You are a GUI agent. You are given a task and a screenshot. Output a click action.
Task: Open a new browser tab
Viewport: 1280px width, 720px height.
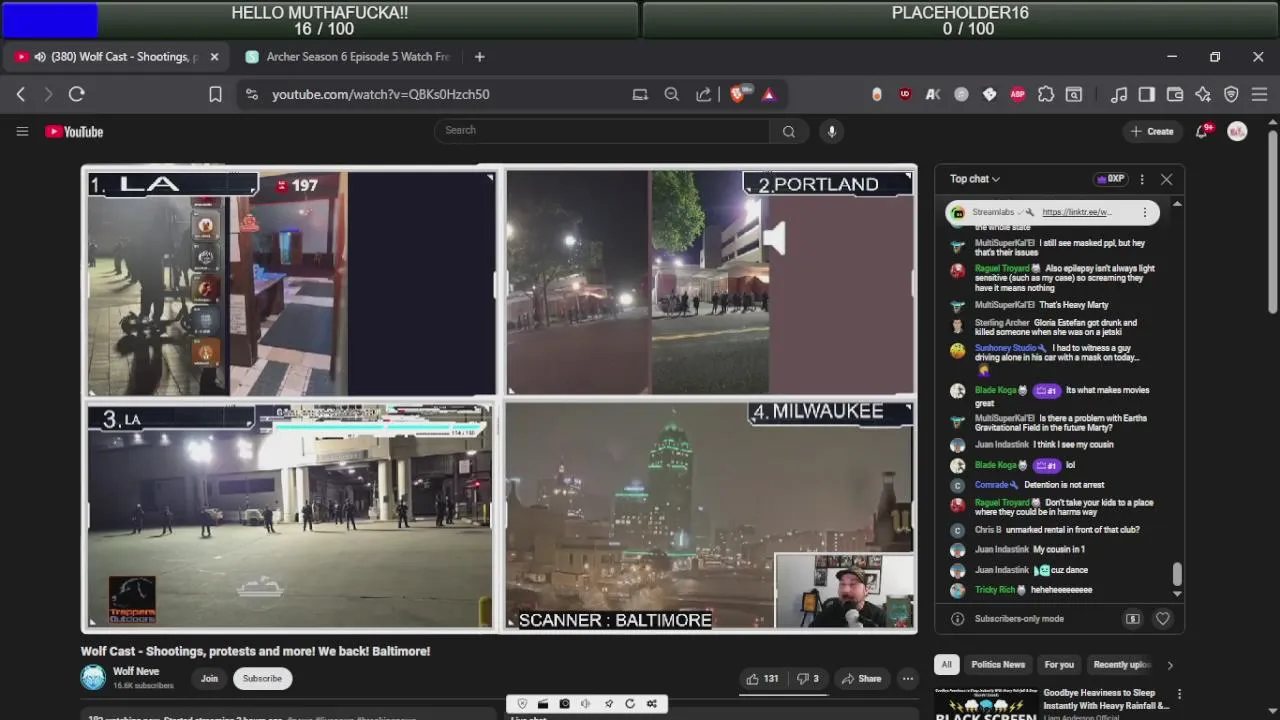[479, 57]
